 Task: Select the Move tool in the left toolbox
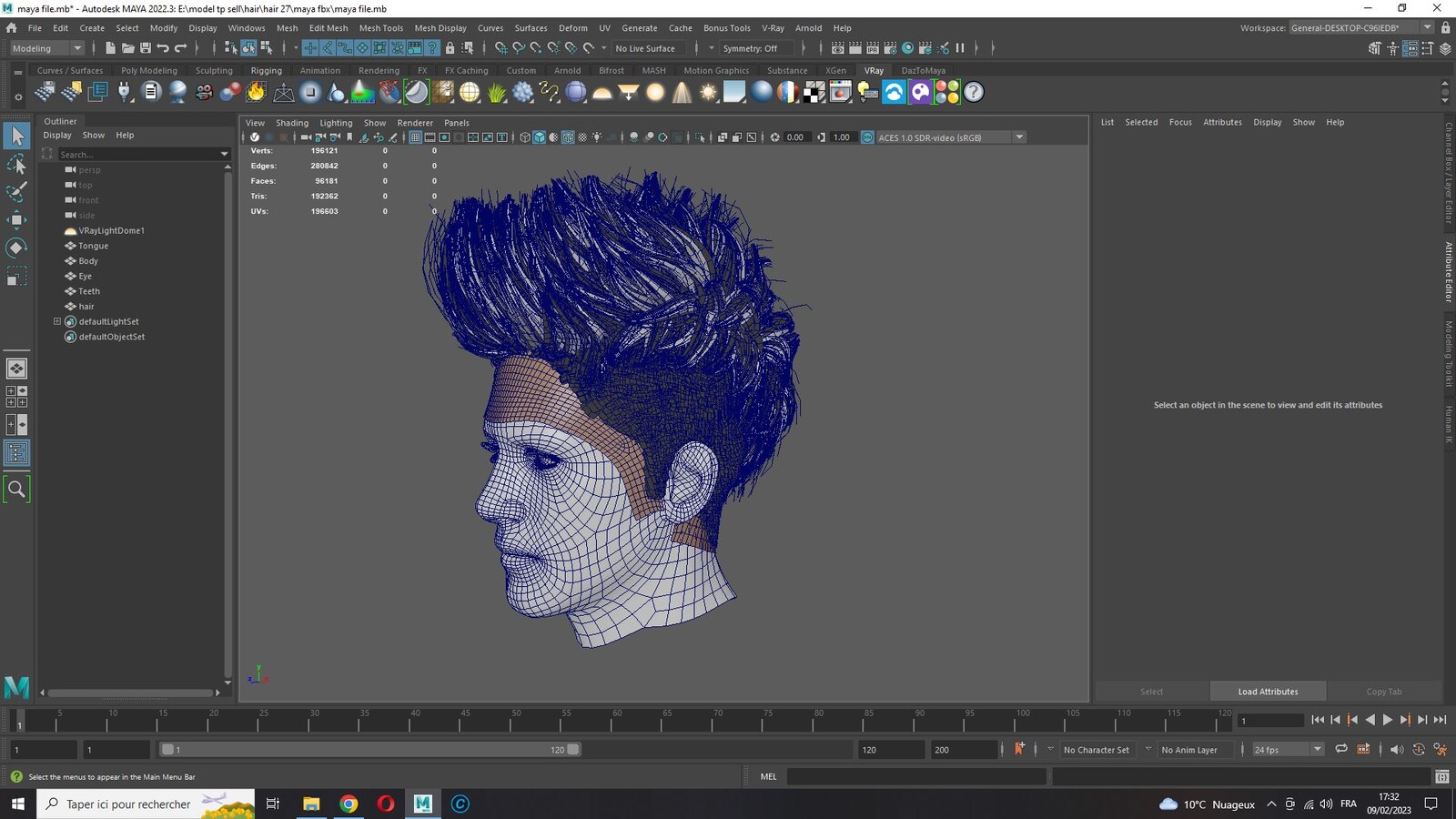click(16, 219)
